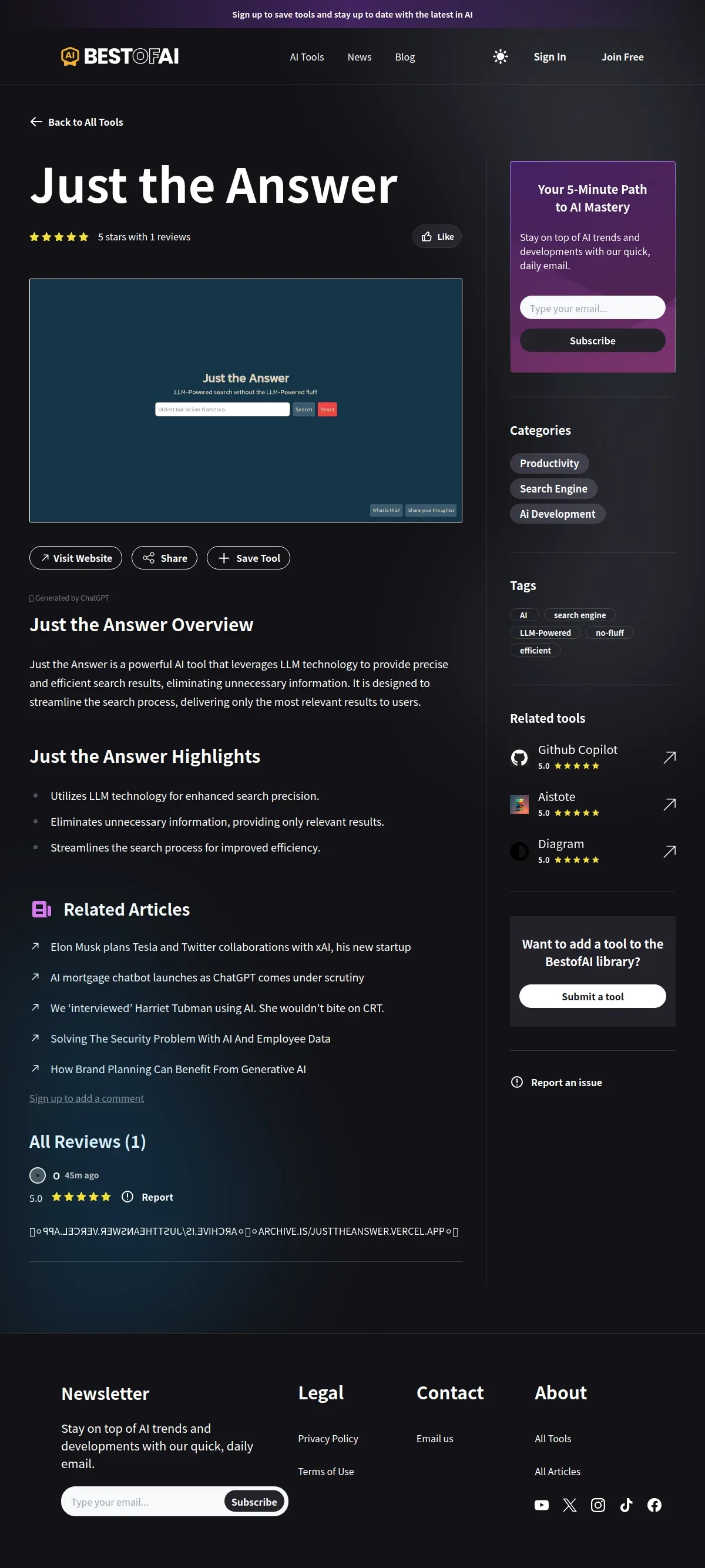Image resolution: width=705 pixels, height=1568 pixels.
Task: Open the X (Twitter) social icon
Action: pos(569,1505)
